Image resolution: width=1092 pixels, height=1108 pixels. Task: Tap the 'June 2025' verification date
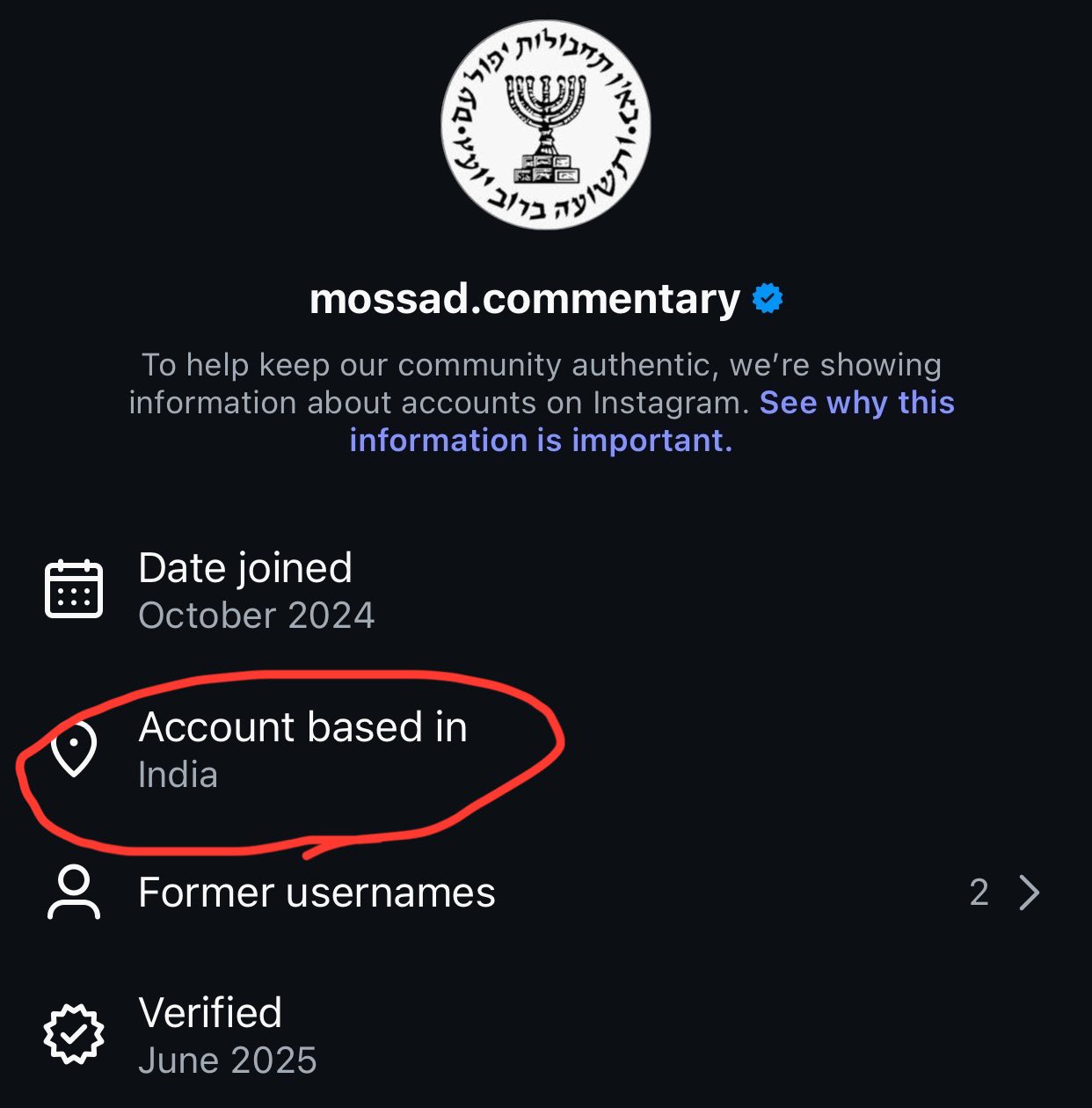click(228, 1061)
